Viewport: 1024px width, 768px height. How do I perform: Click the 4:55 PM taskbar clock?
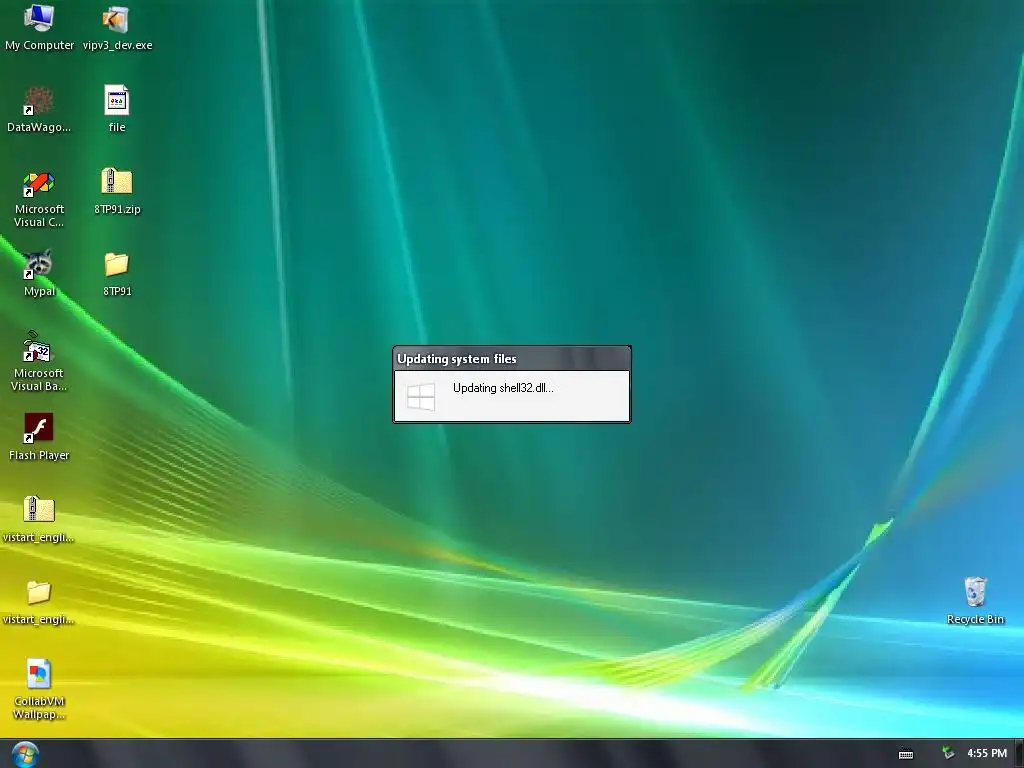point(987,753)
